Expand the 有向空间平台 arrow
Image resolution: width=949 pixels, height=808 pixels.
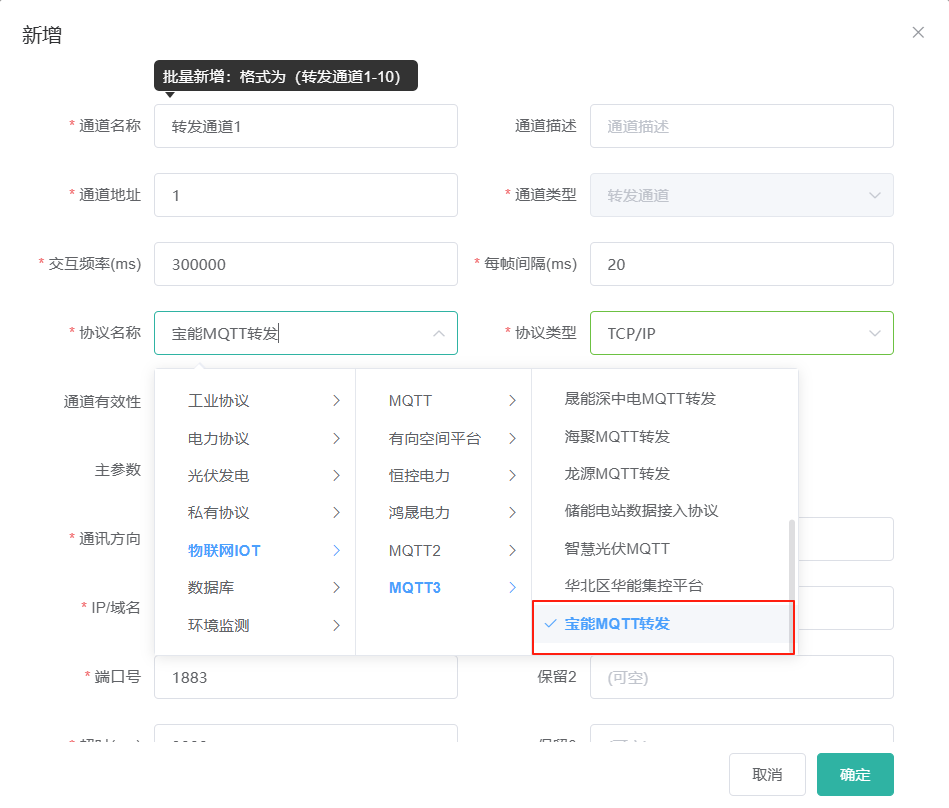(512, 438)
